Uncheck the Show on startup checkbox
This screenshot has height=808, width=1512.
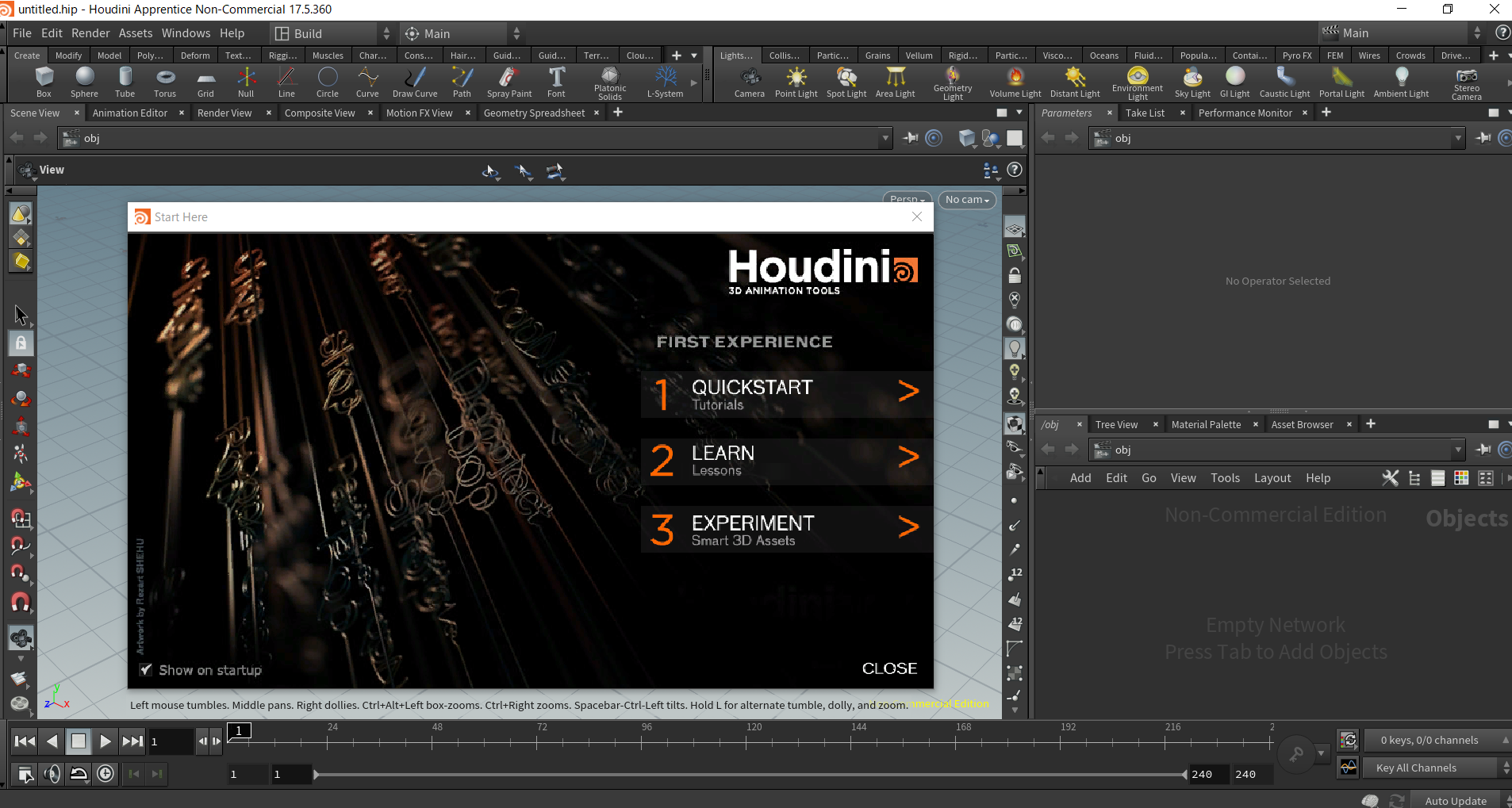146,670
